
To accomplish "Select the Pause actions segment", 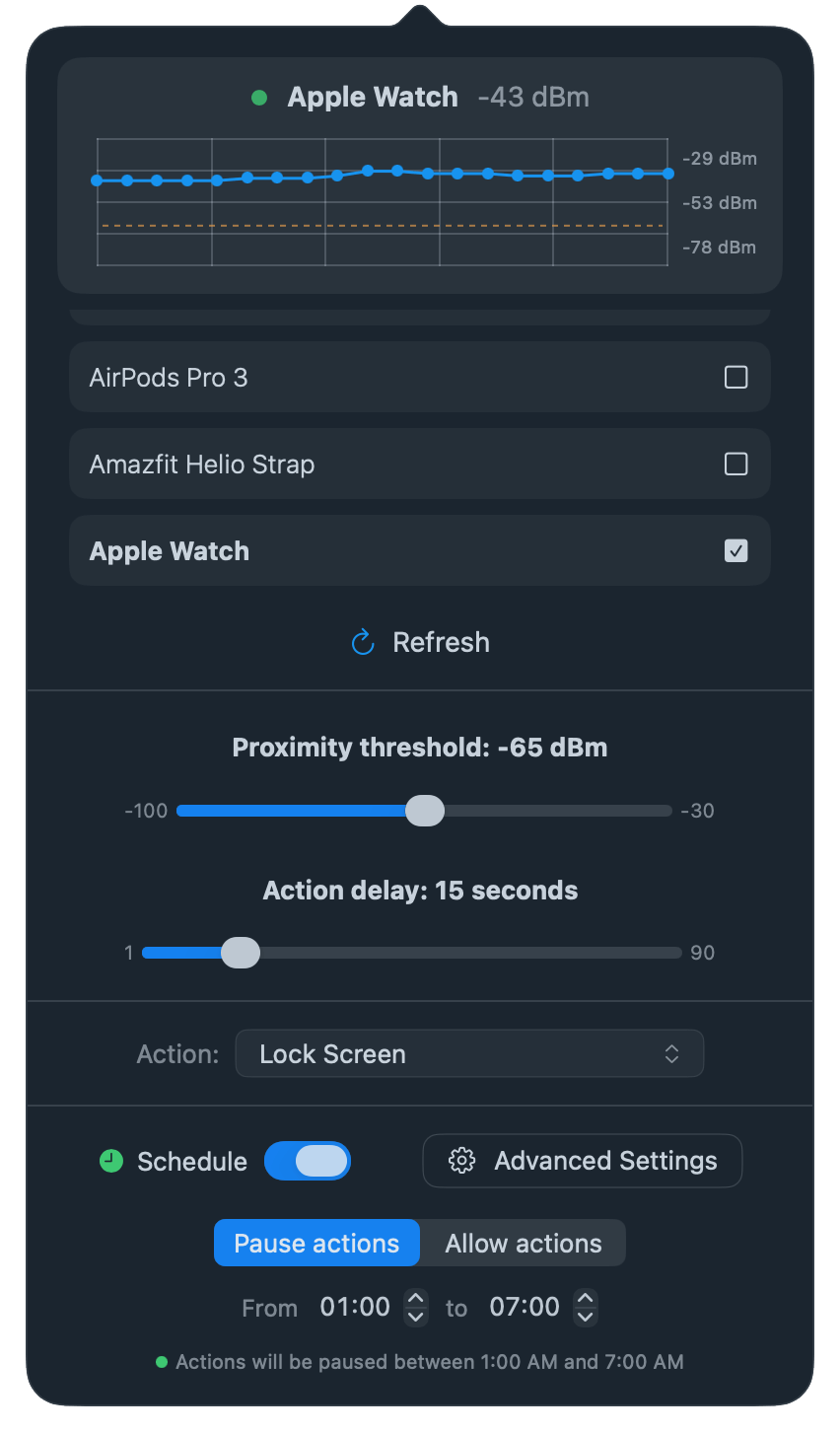I will [316, 1243].
